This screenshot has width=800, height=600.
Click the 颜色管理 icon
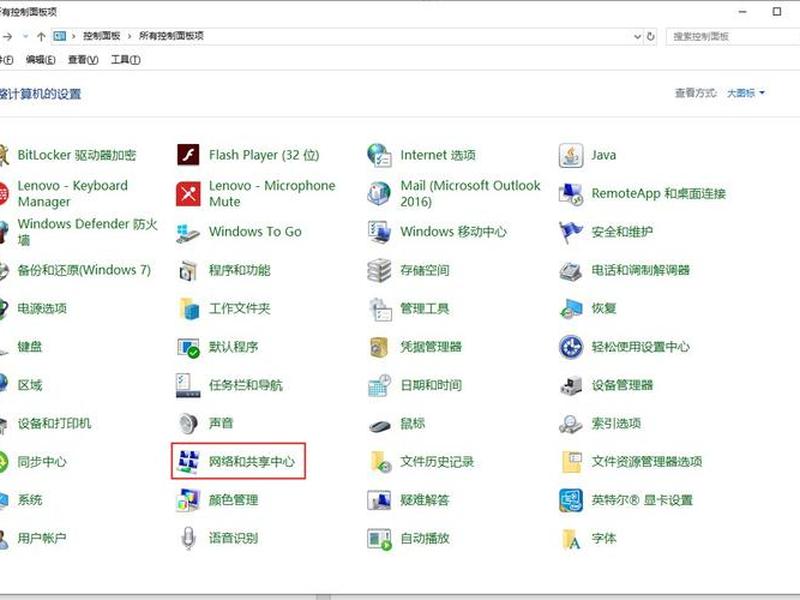[188, 500]
